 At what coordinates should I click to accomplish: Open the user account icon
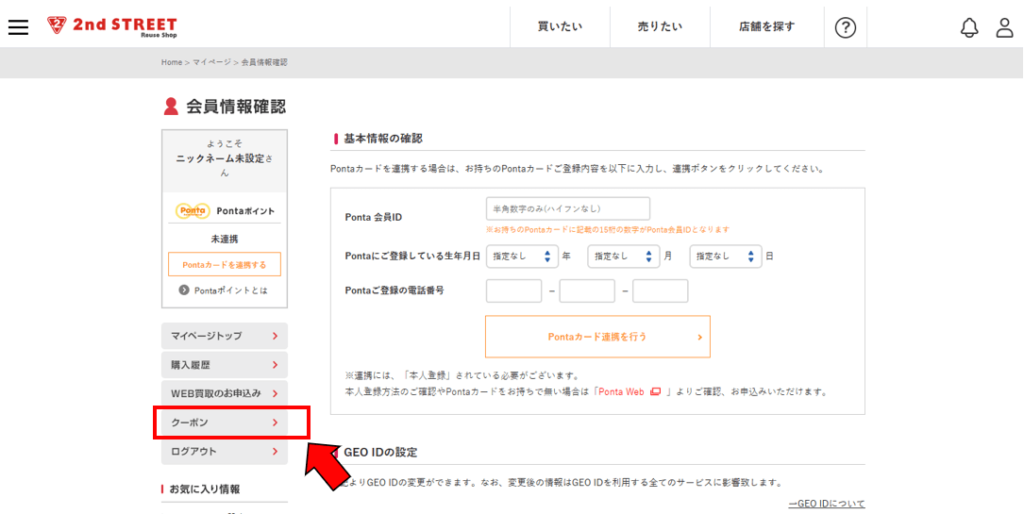coord(1004,27)
